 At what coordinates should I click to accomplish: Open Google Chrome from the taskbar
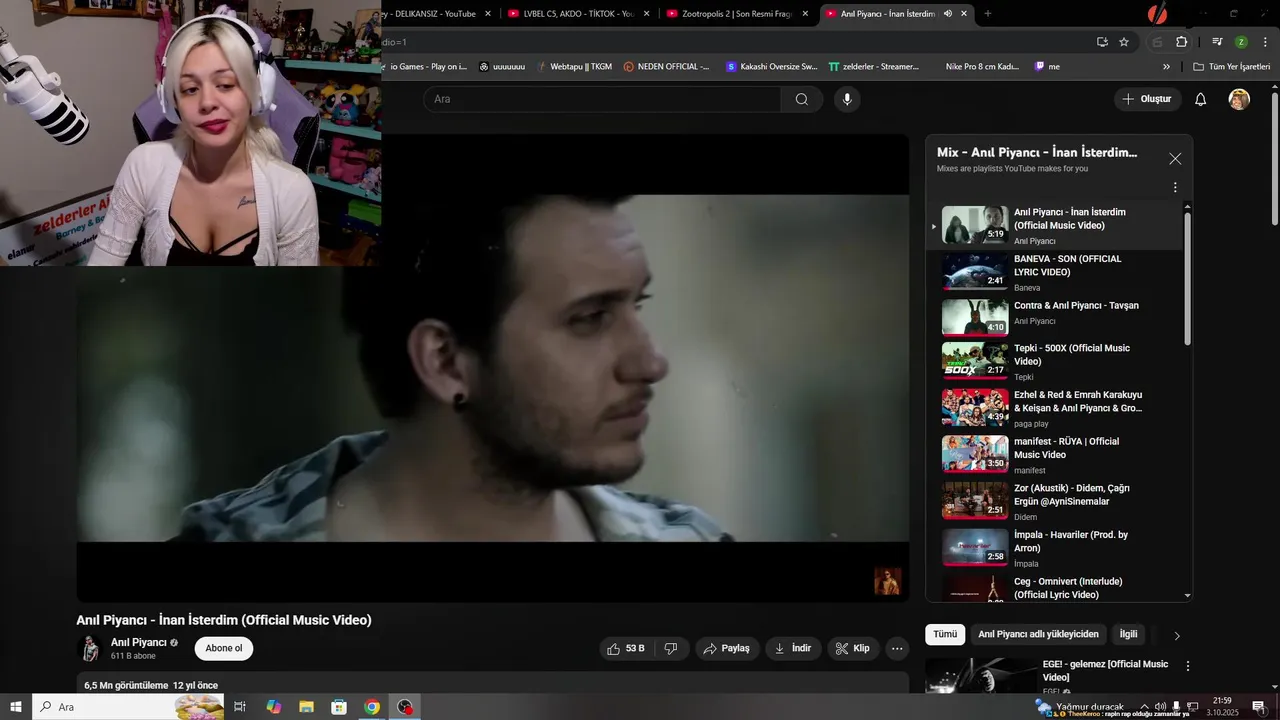click(x=372, y=707)
